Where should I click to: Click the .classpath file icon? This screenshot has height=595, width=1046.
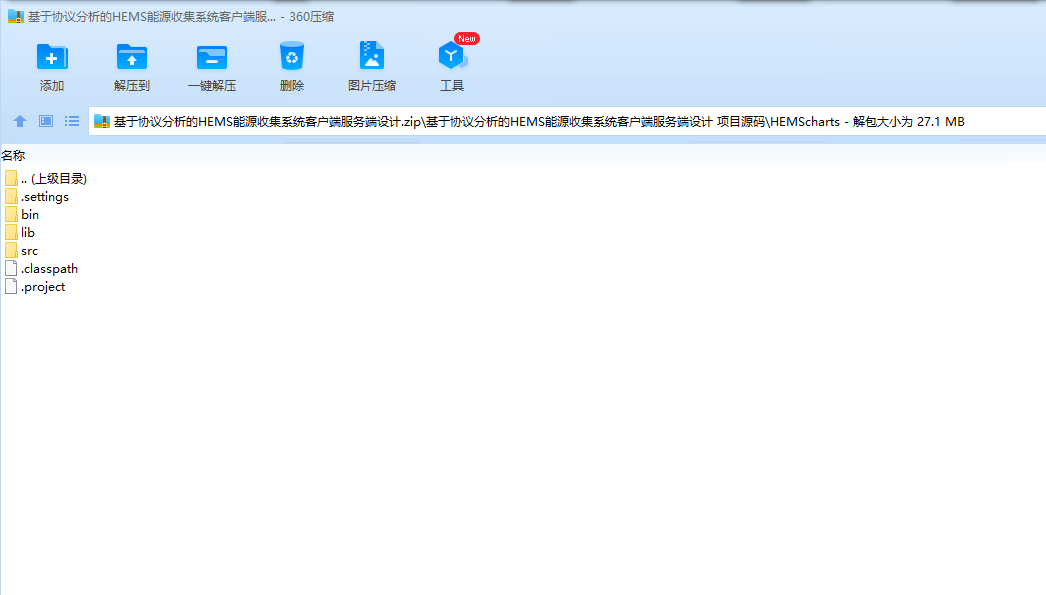point(11,268)
